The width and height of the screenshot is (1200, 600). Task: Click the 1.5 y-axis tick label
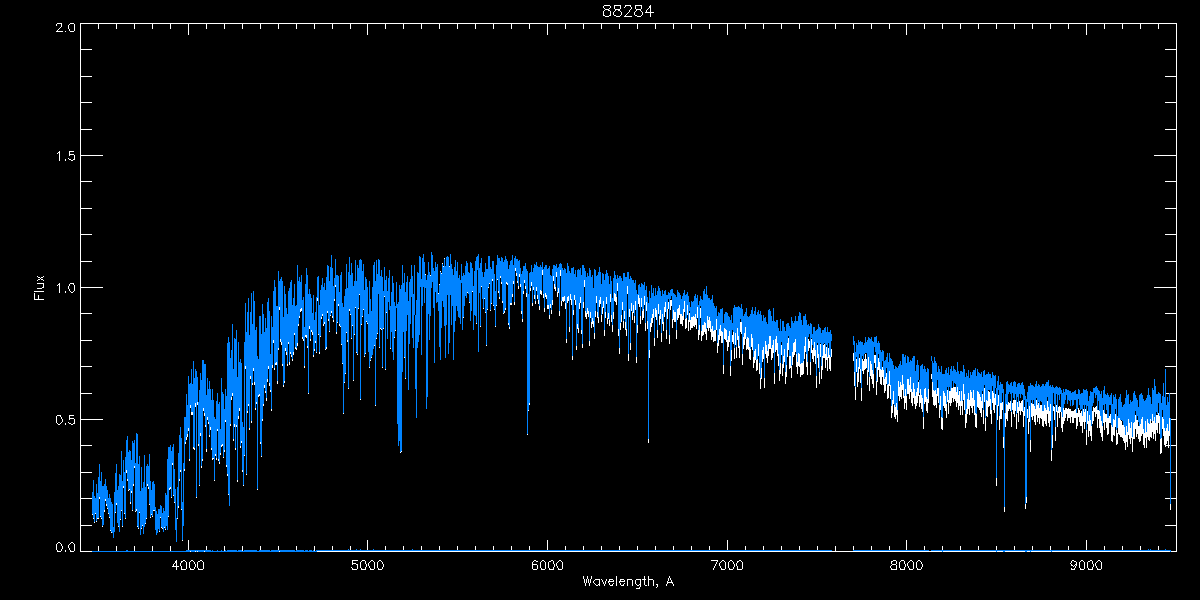click(64, 157)
